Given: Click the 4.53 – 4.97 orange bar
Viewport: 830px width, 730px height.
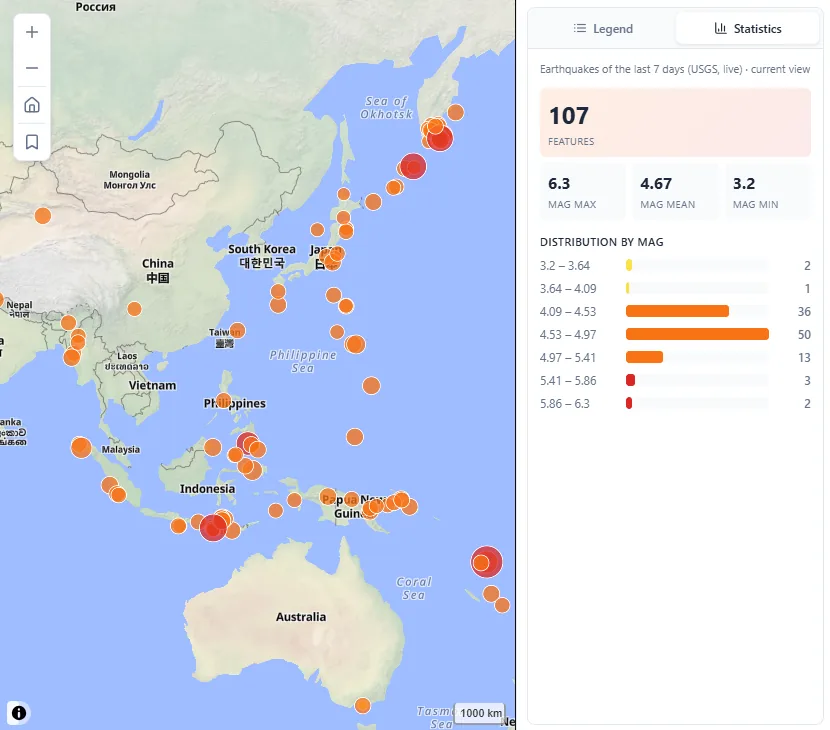Looking at the screenshot, I should pyautogui.click(x=697, y=334).
